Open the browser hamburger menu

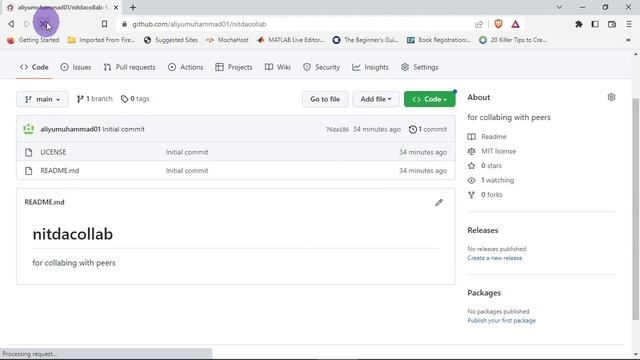tap(629, 24)
